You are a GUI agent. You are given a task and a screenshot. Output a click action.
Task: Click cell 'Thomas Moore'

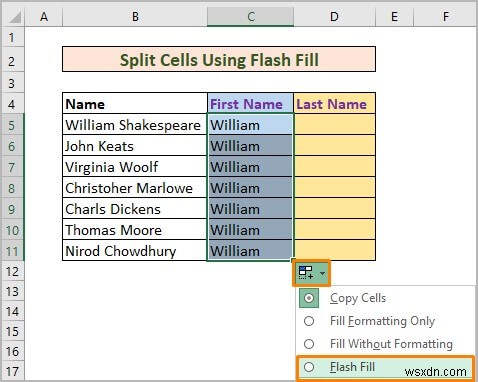pos(135,230)
